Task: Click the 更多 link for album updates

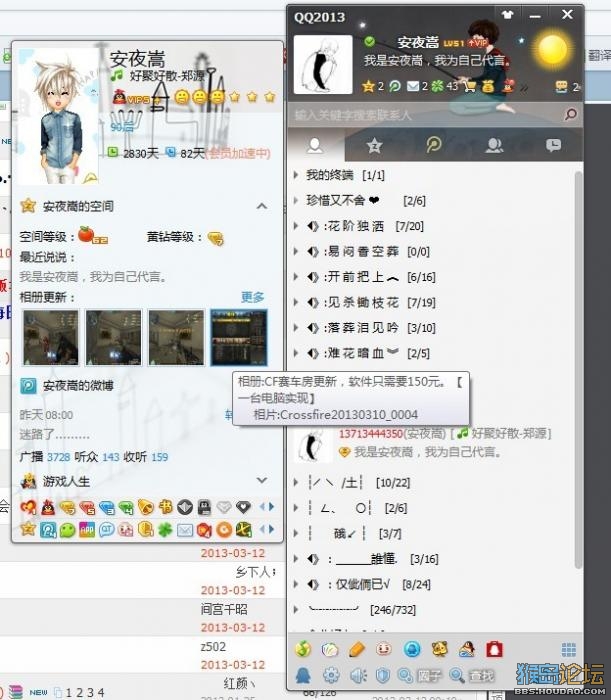Action: (253, 297)
